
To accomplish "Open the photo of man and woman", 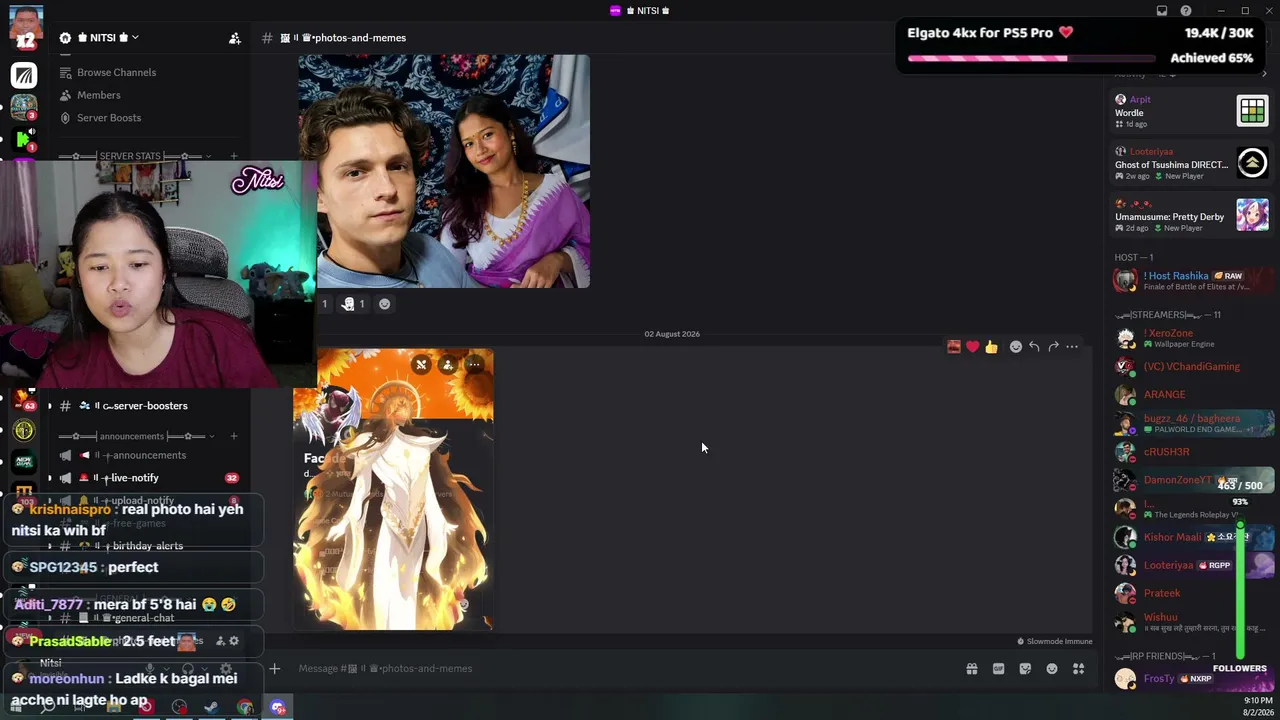I will point(444,171).
